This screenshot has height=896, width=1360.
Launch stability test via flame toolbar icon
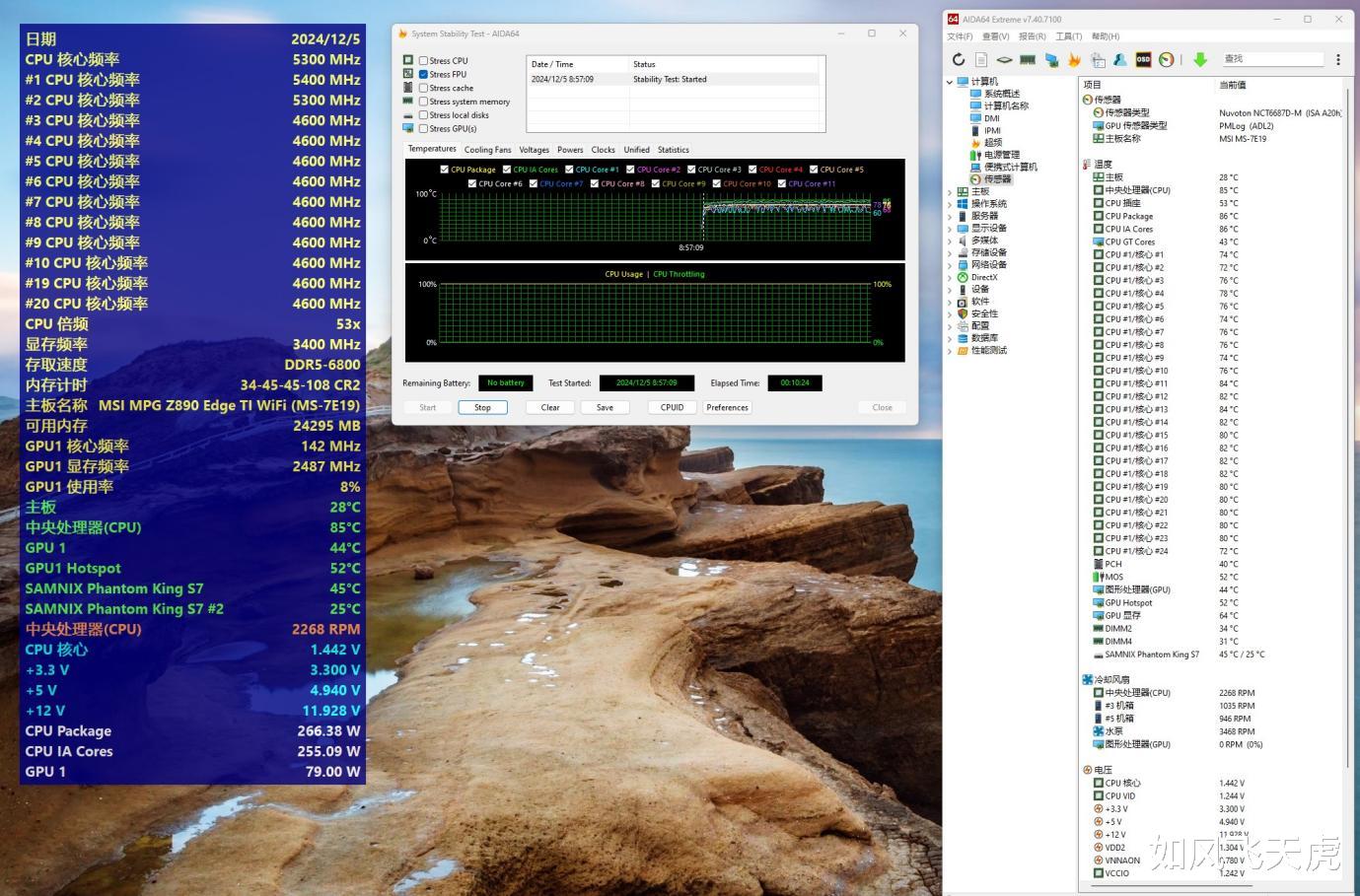point(1074,60)
